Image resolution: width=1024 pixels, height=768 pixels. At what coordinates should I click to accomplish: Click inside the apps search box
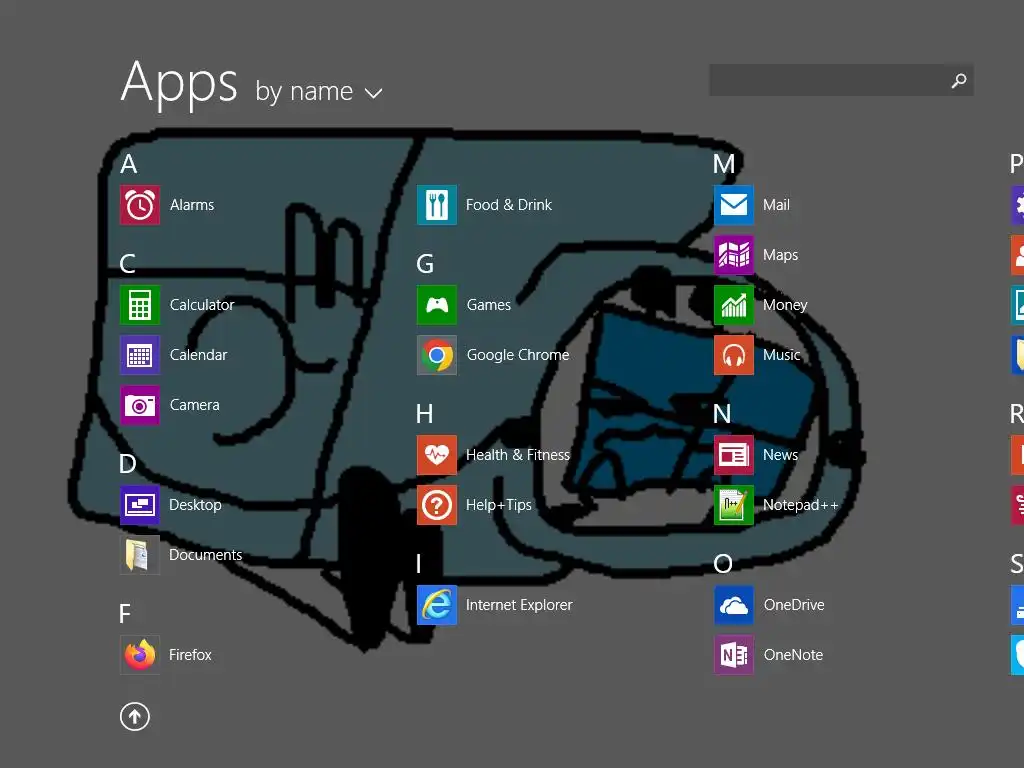click(841, 80)
